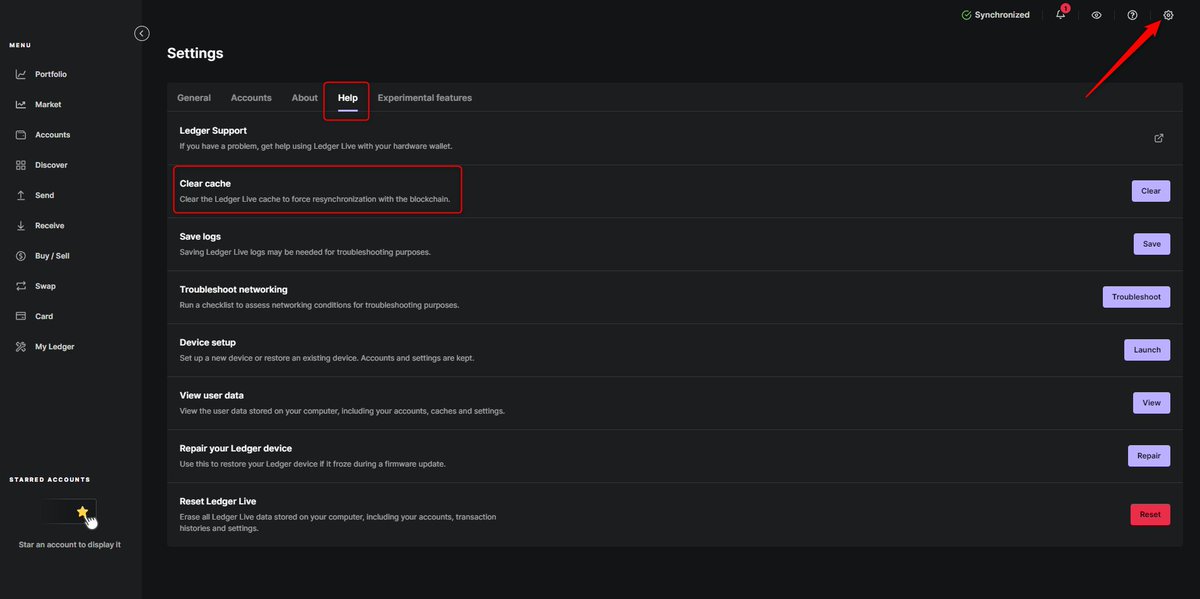Switch to the About tab
Viewport: 1200px width, 599px height.
[305, 98]
